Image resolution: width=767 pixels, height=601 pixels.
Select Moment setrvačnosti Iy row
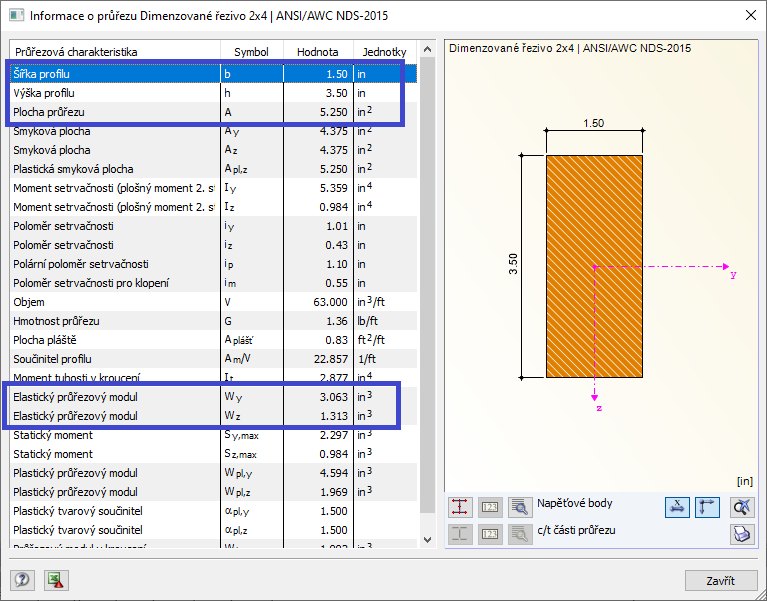tap(213, 188)
